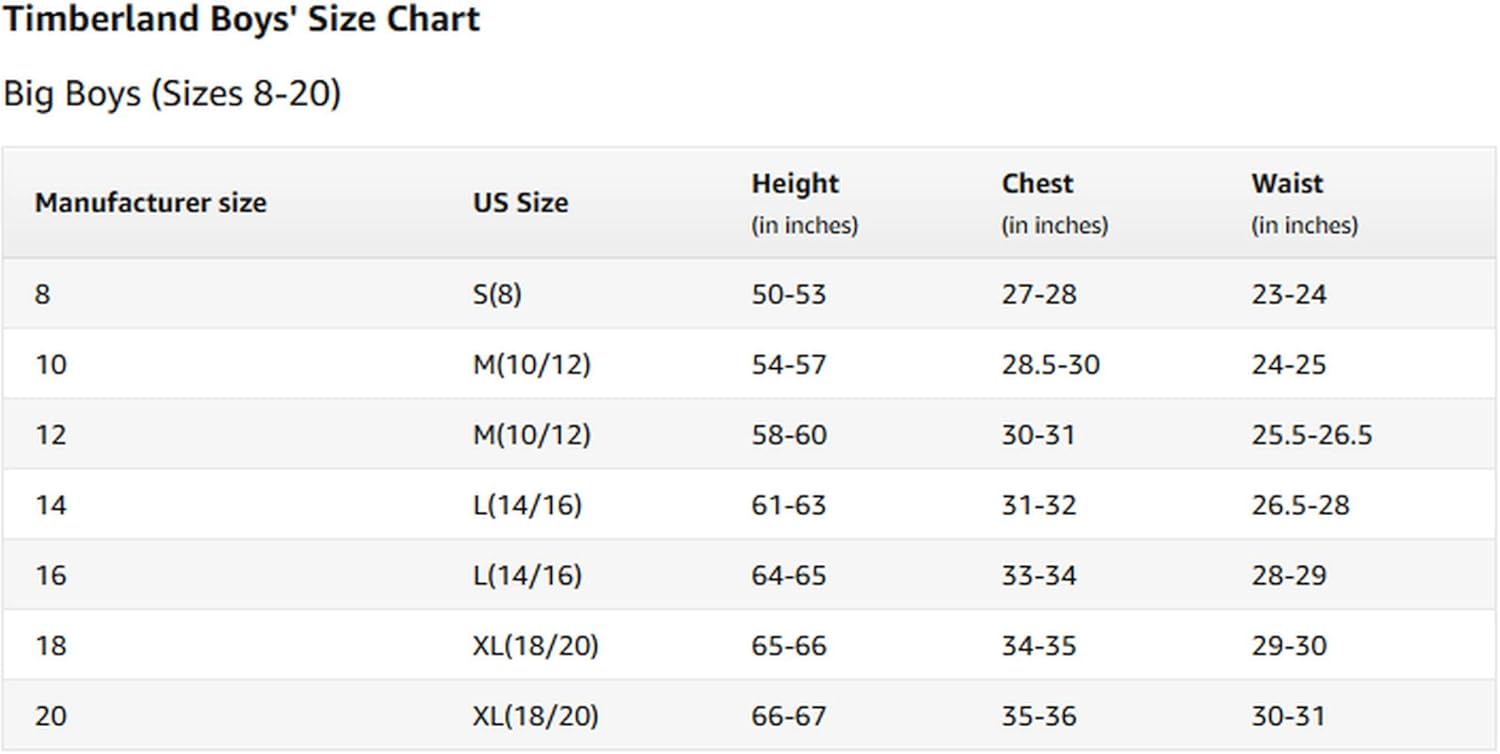Click the S(8) US size cell
The width and height of the screenshot is (1500, 754).
tap(497, 295)
